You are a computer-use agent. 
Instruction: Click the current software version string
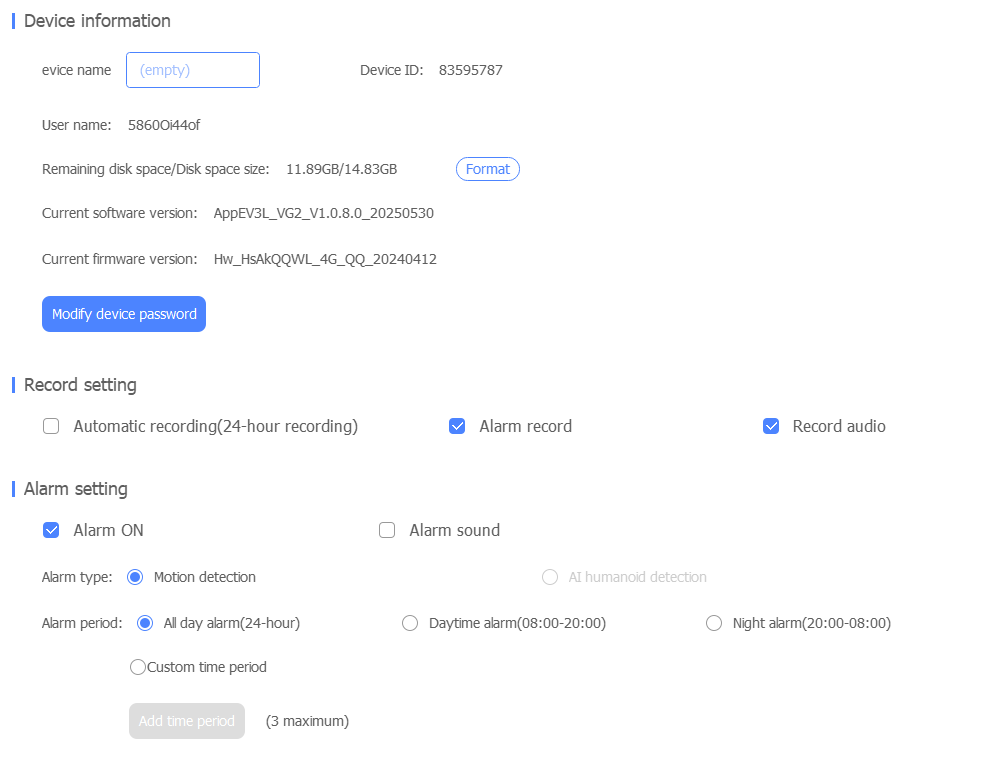(x=324, y=213)
